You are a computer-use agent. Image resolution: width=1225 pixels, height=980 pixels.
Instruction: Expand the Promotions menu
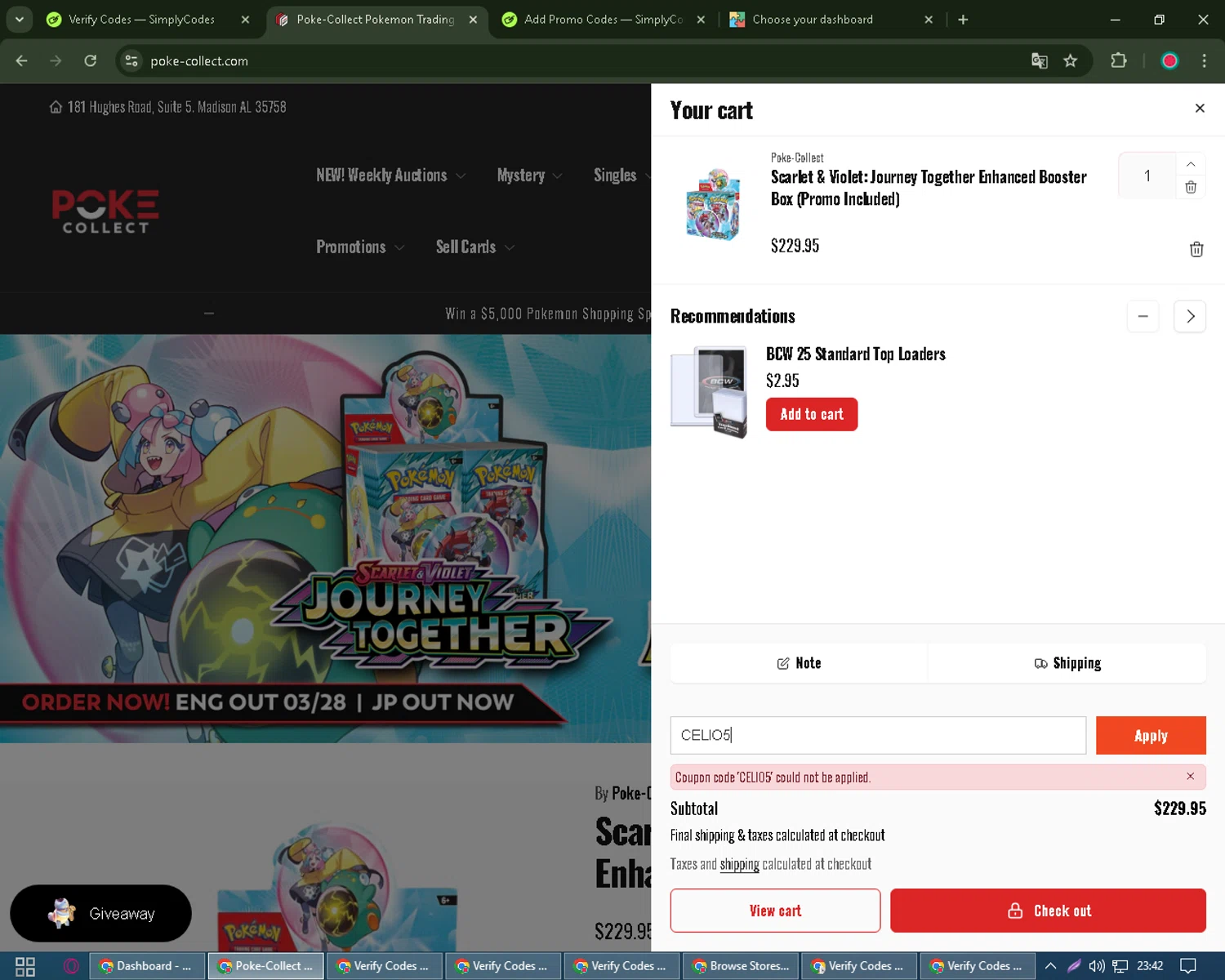[360, 247]
